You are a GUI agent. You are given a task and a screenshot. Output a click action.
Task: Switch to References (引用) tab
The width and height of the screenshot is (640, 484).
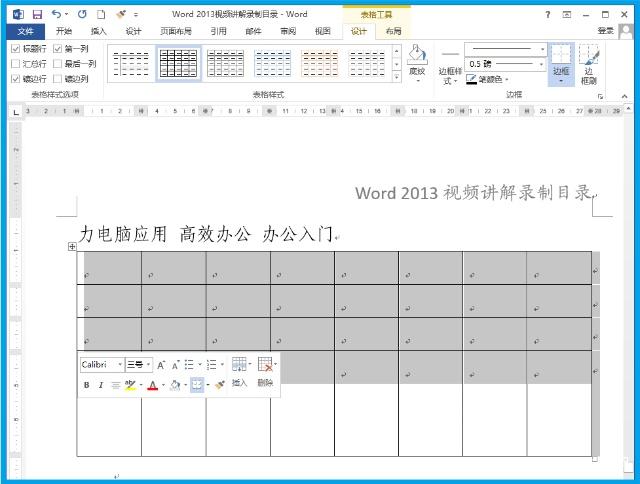click(218, 31)
